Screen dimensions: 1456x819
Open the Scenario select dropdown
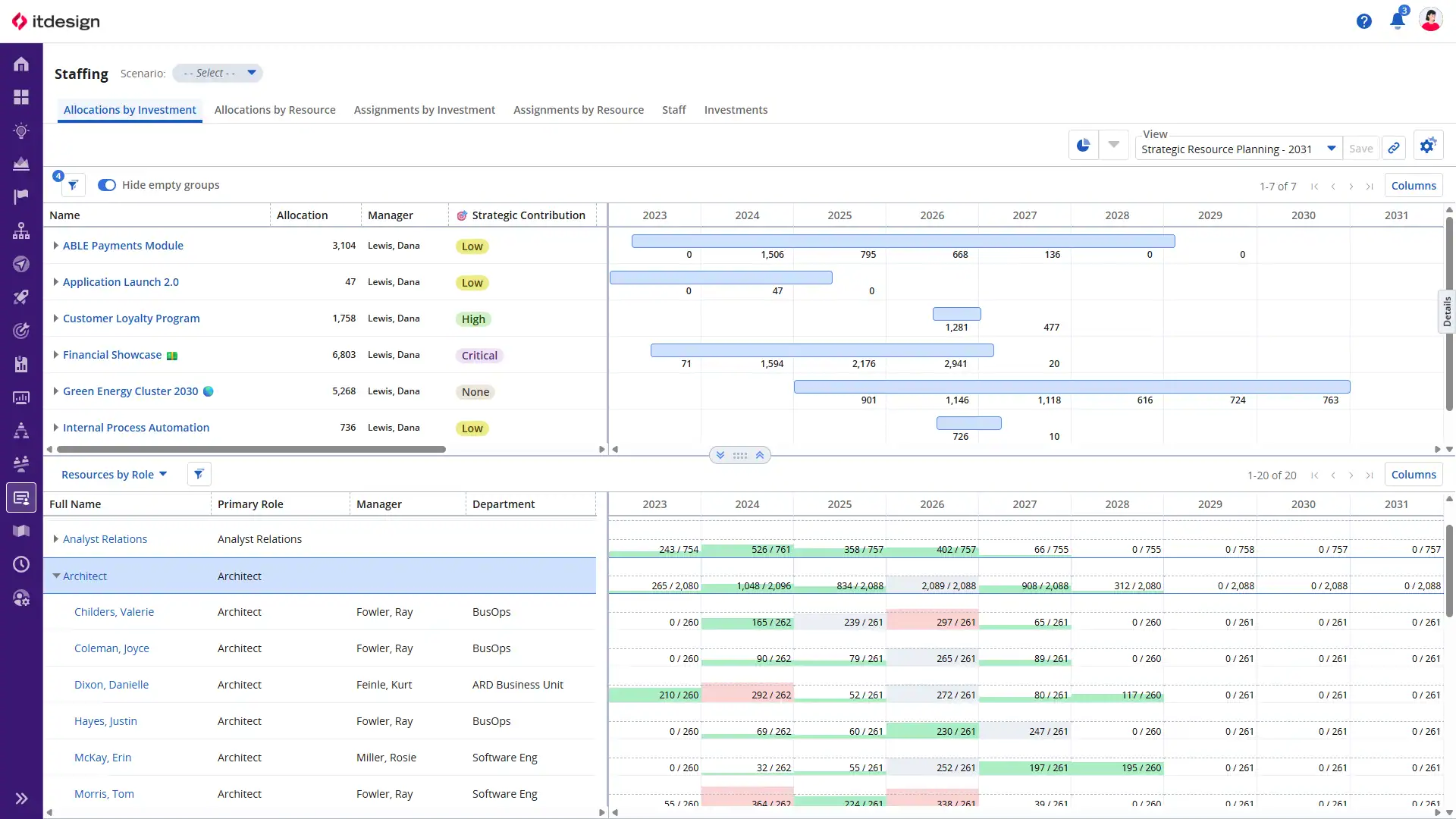click(218, 73)
